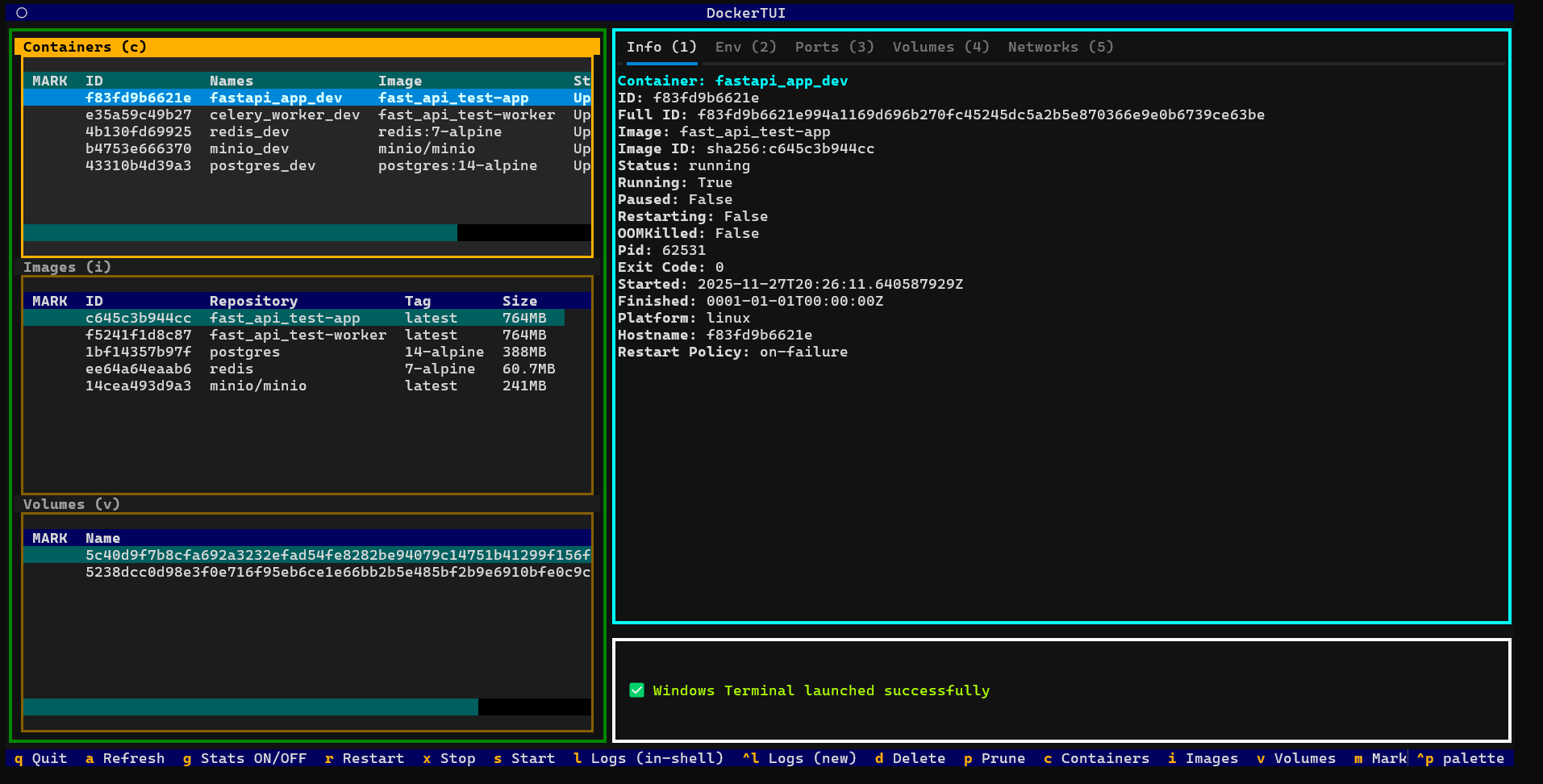Click the Container: fastapi_app_dev heading
The width and height of the screenshot is (1543, 784).
click(x=732, y=81)
